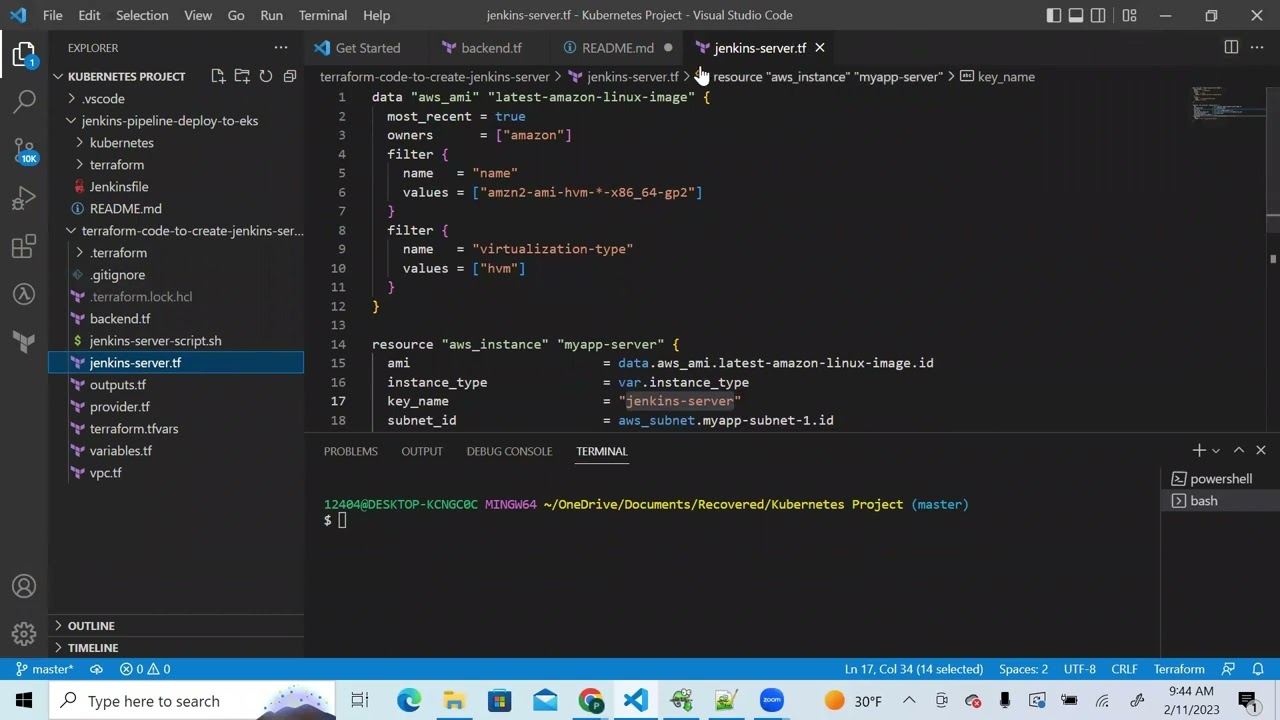Open Source Control view with 10K badge
This screenshot has width=1280, height=720.
coord(24,150)
